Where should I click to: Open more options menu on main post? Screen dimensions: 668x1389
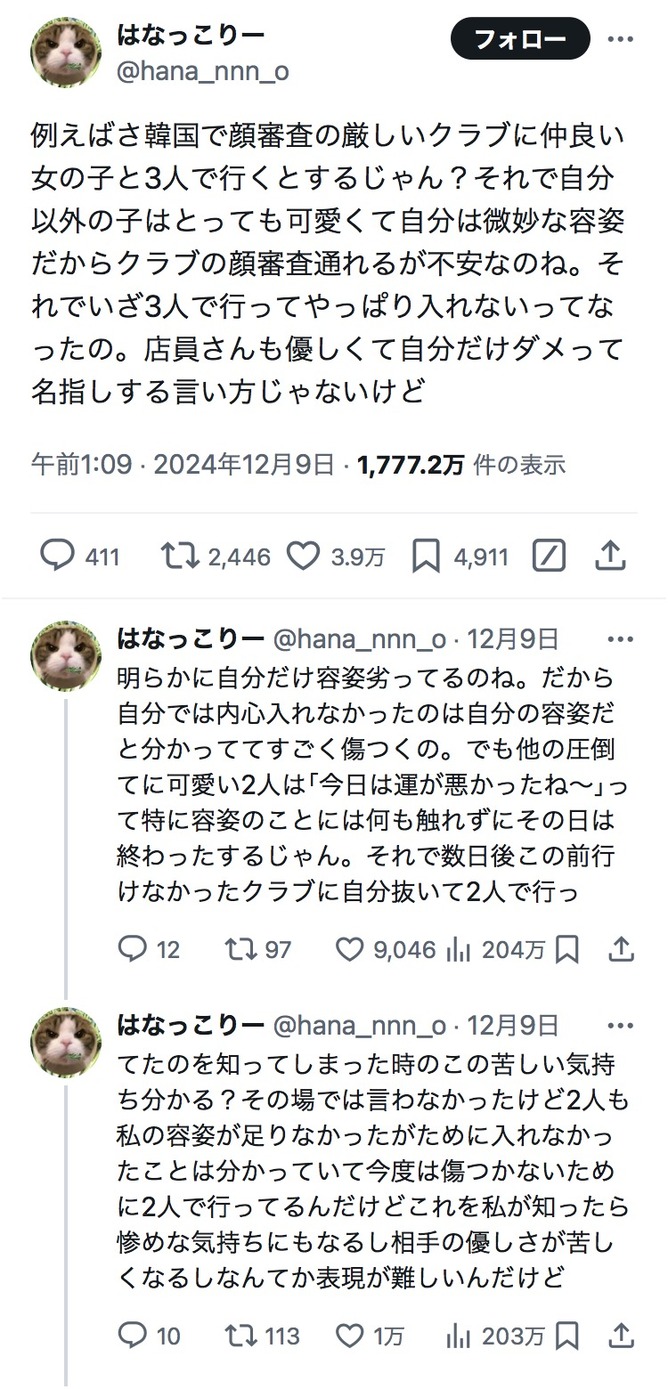[x=621, y=40]
